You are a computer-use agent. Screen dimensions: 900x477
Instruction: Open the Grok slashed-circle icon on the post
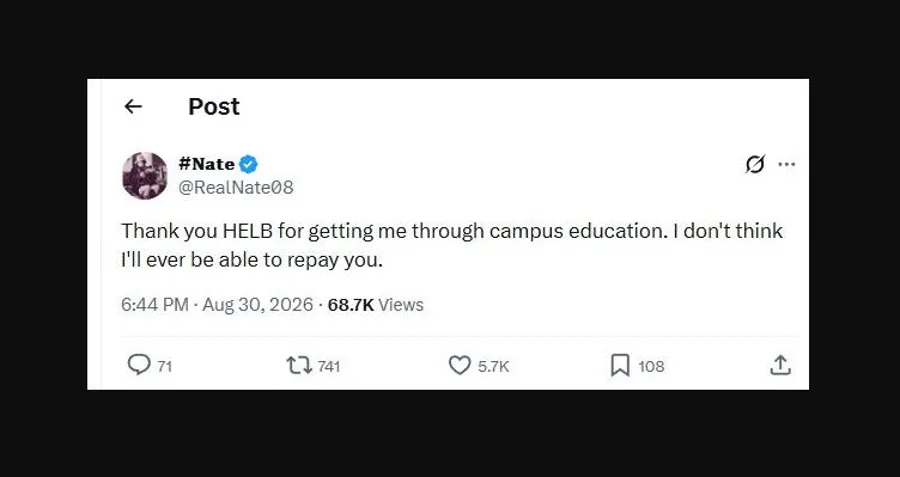755,165
